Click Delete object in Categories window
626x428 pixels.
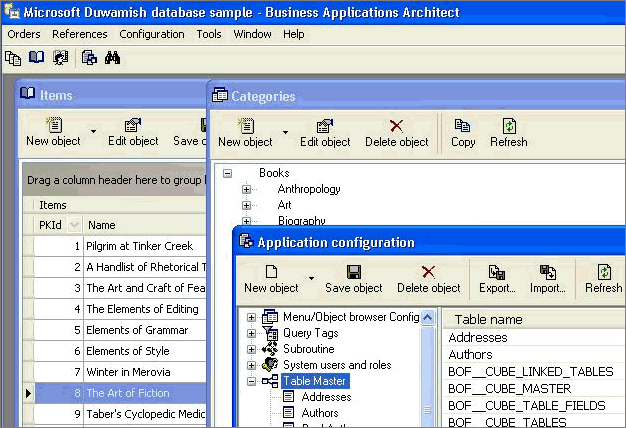396,133
